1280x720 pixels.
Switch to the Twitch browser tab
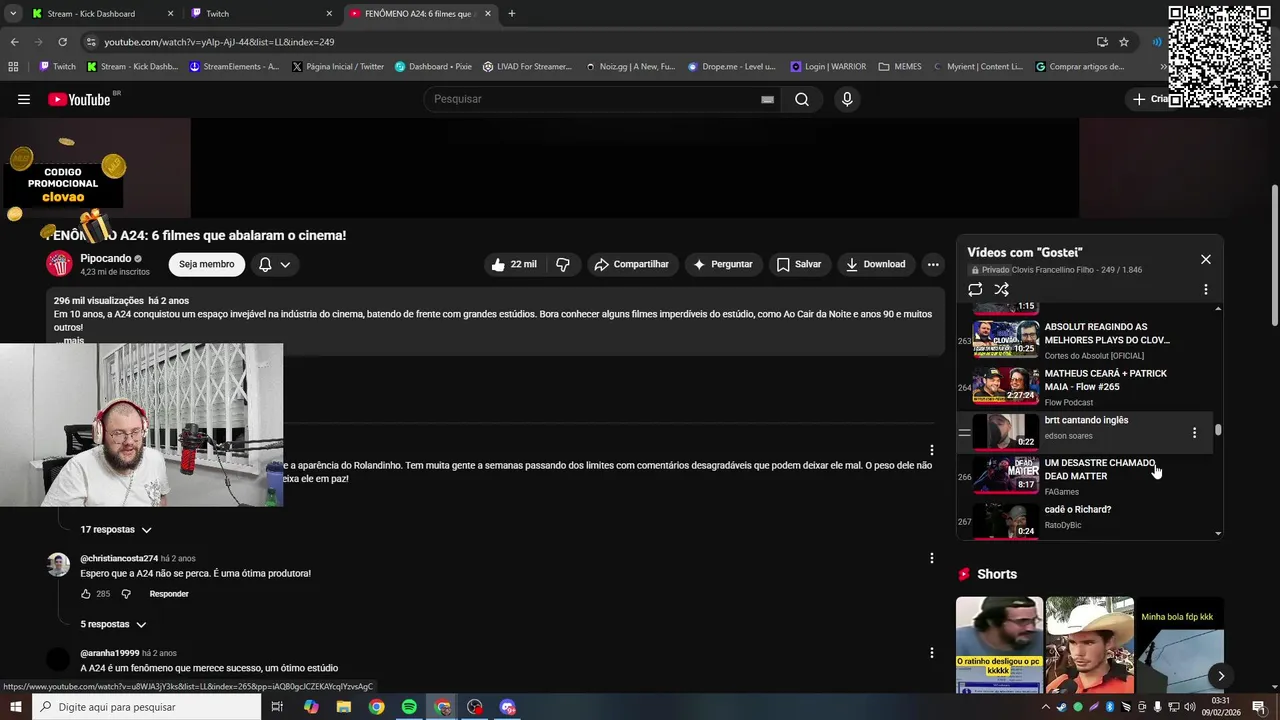point(262,14)
